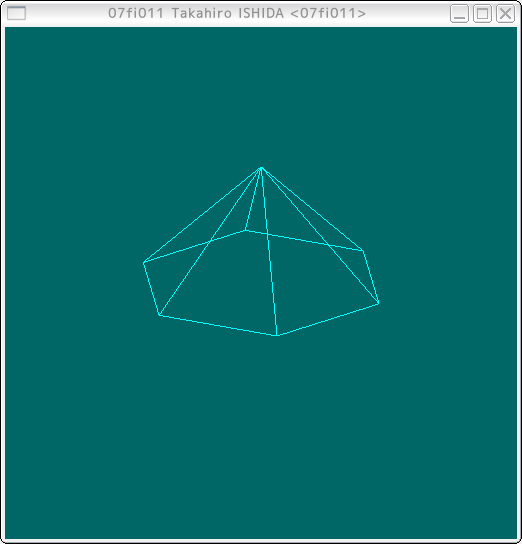Select the short right base edge of hexagon
Image resolution: width=522 pixels, height=544 pixels.
click(x=370, y=277)
